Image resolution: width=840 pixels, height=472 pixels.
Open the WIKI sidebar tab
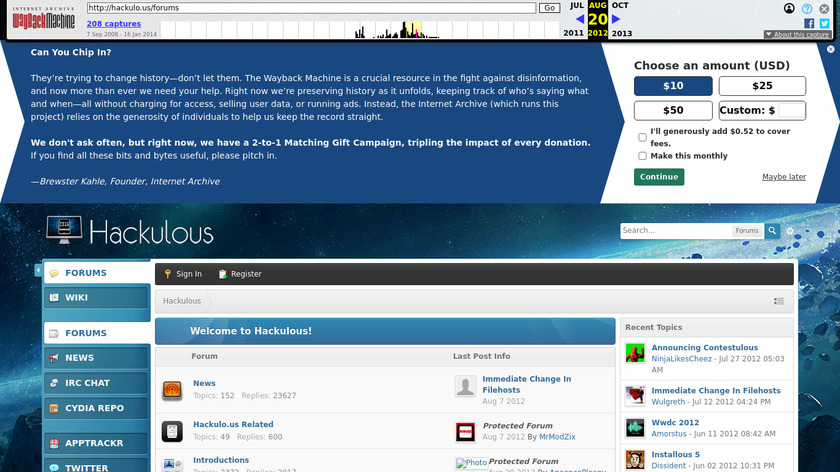coord(96,297)
